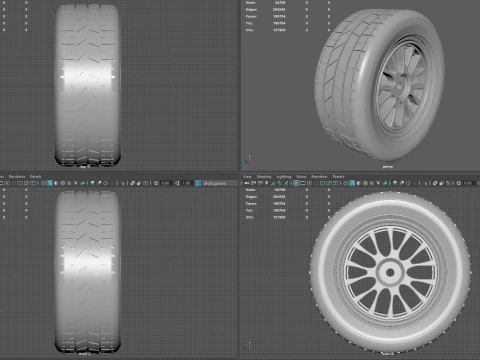Toggle X-Ray Active Components in bottom-right panel
This screenshot has height=360, width=480.
pyautogui.click(x=442, y=183)
